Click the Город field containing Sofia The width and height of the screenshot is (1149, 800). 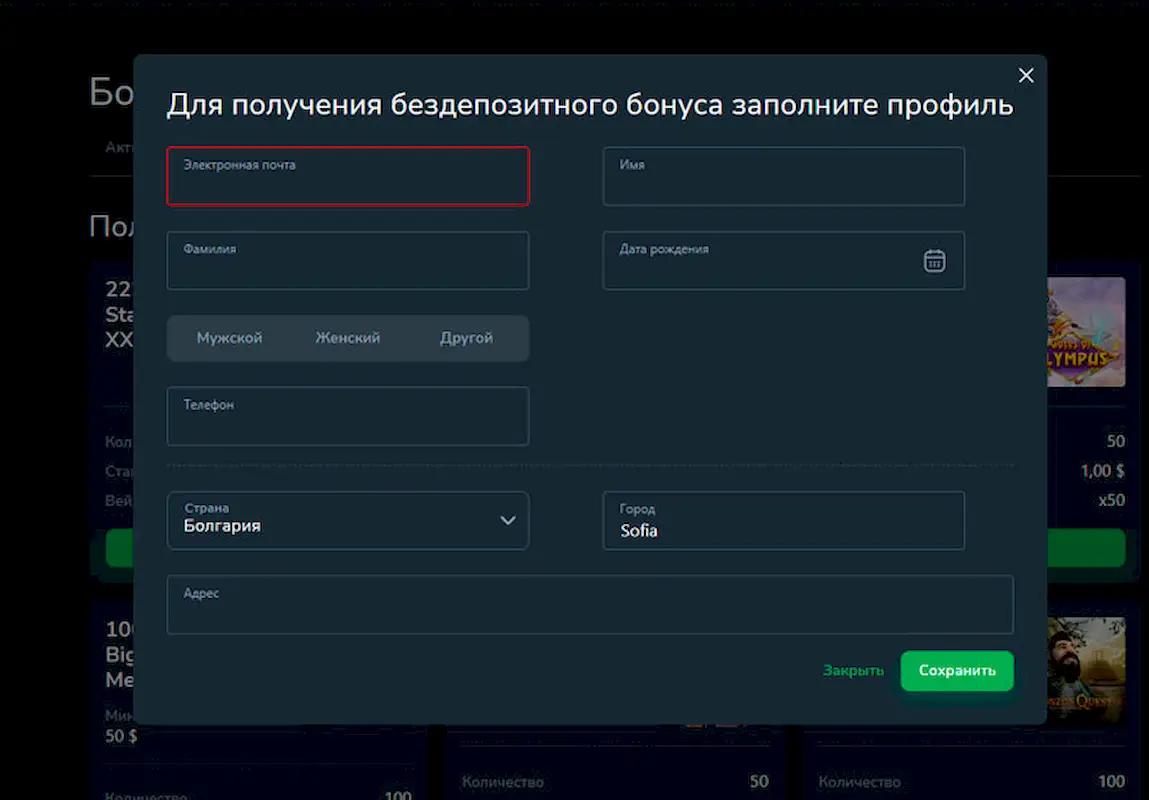(x=783, y=521)
